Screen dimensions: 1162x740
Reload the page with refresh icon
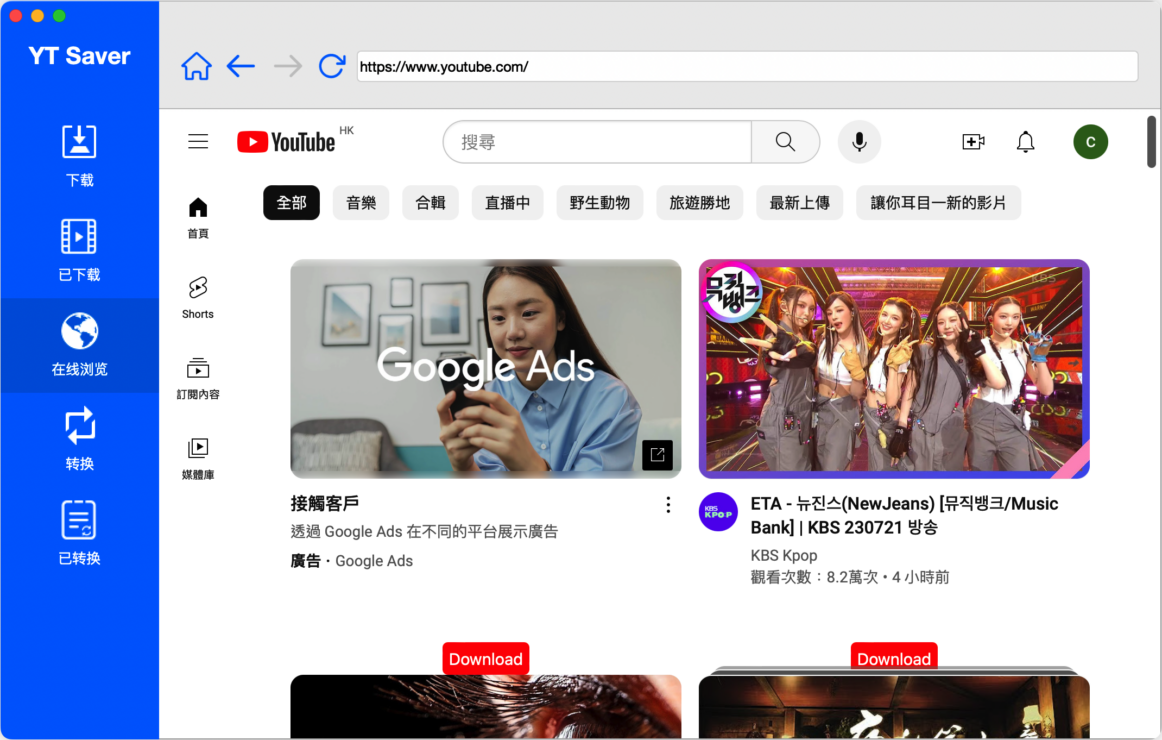[332, 67]
